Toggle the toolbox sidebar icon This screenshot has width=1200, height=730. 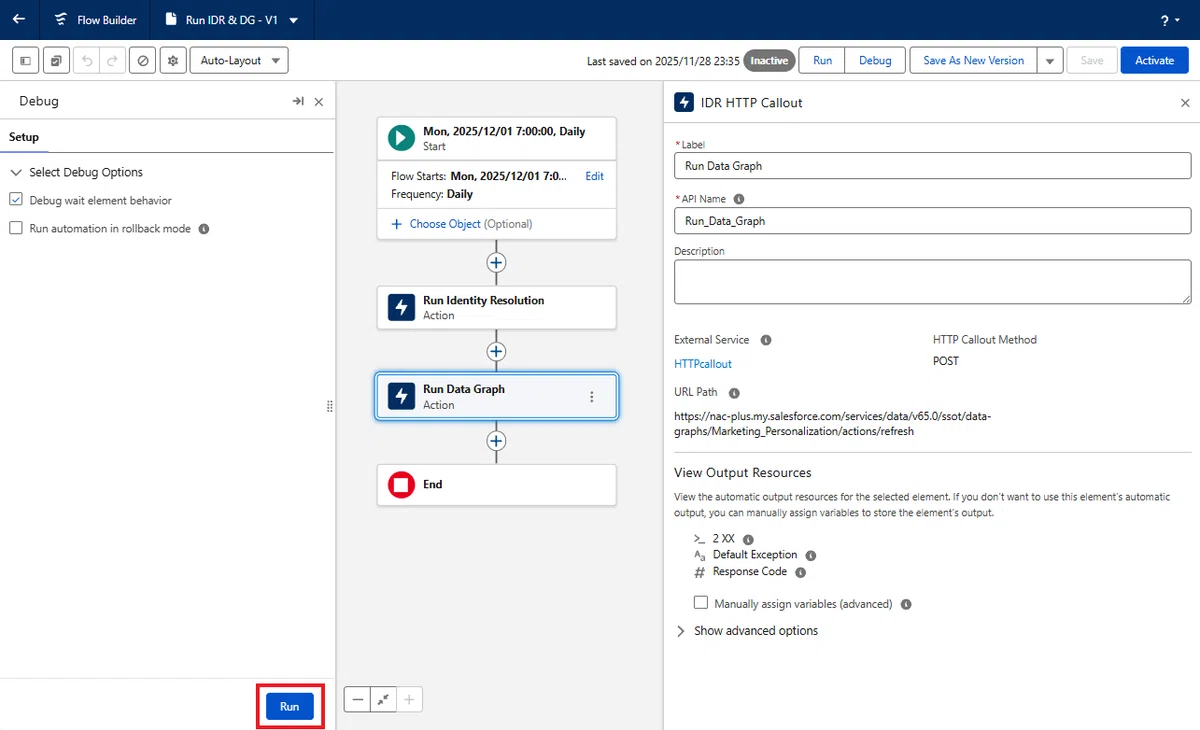click(26, 61)
